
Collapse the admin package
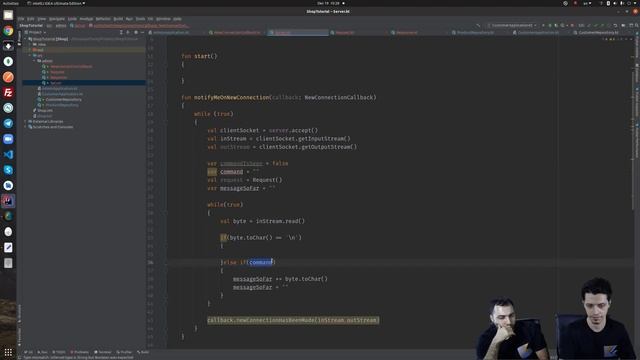[34, 61]
